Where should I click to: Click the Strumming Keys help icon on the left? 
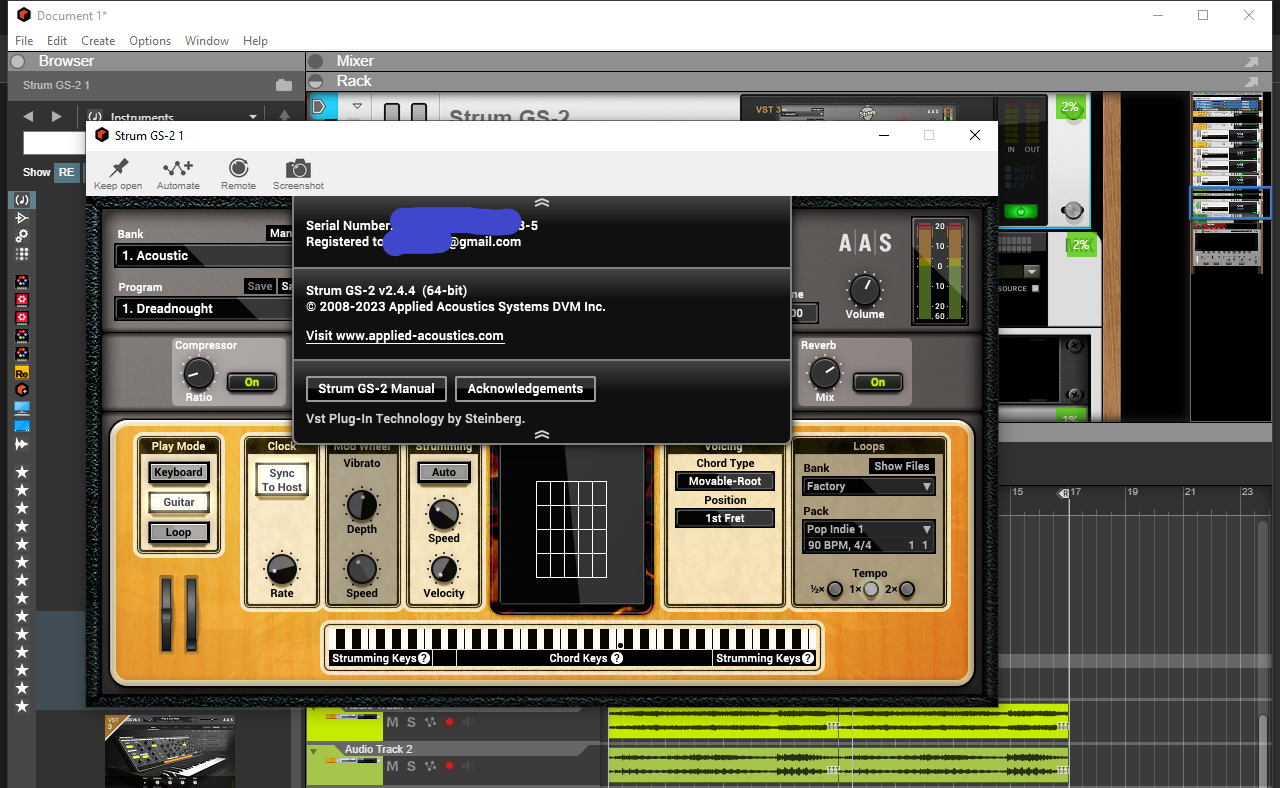424,658
